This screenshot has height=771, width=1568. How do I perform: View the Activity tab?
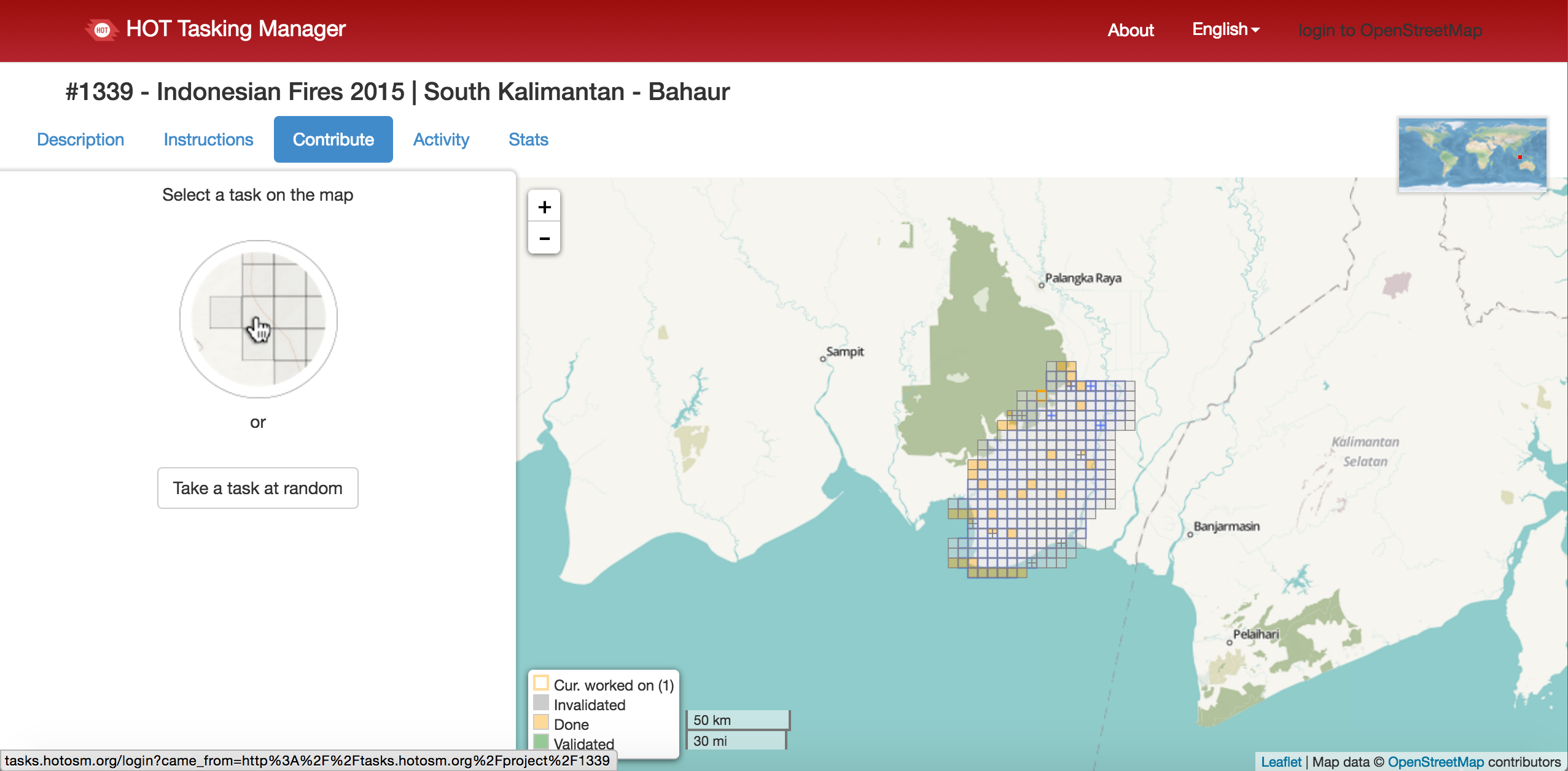coord(441,139)
